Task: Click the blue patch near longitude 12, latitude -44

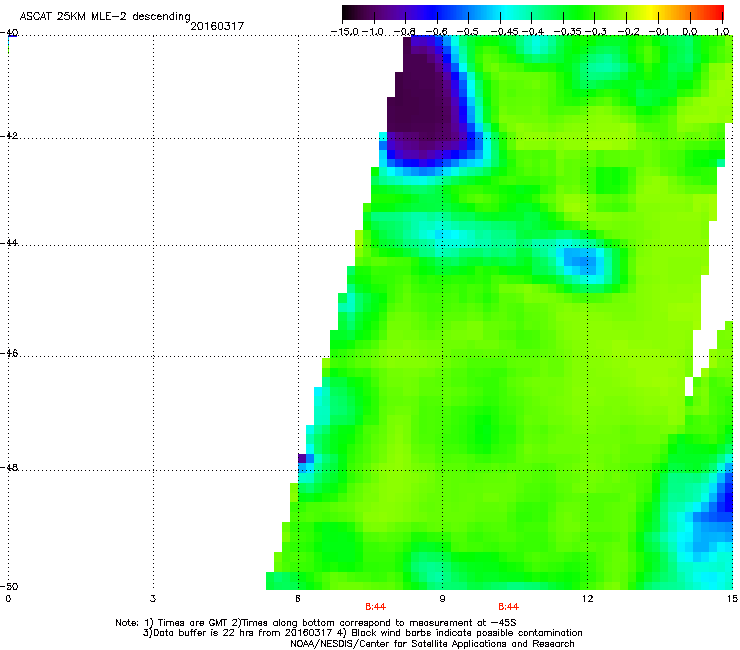Action: (x=580, y=262)
